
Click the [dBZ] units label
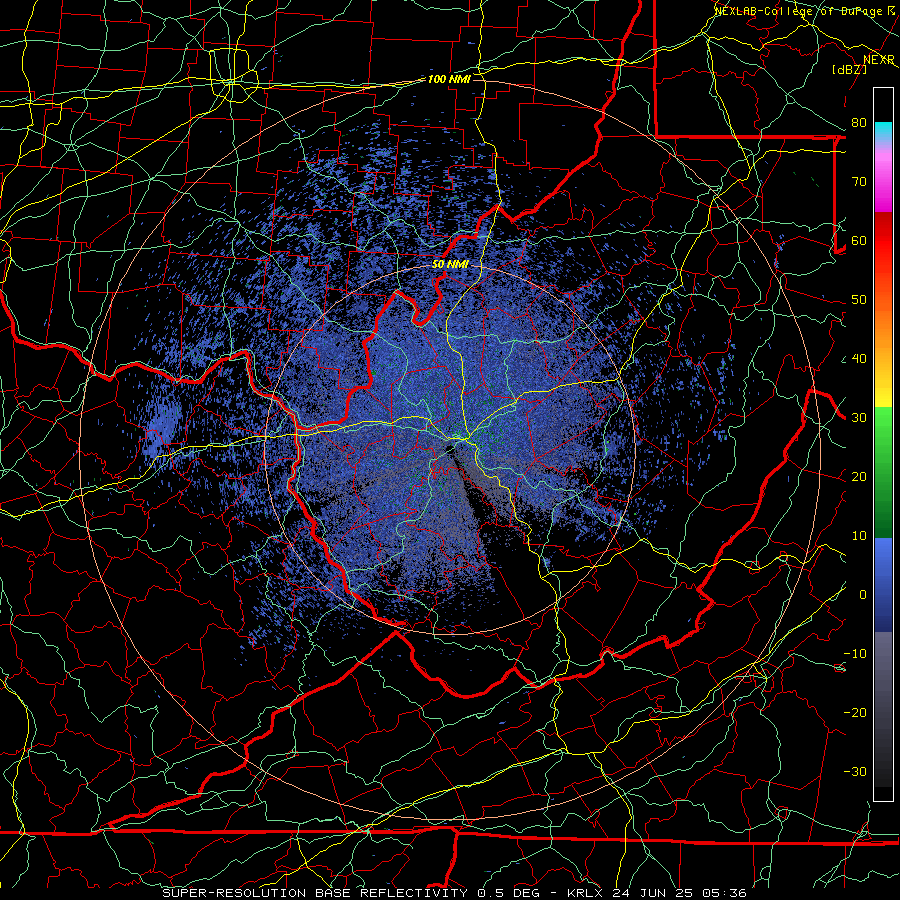click(x=849, y=69)
